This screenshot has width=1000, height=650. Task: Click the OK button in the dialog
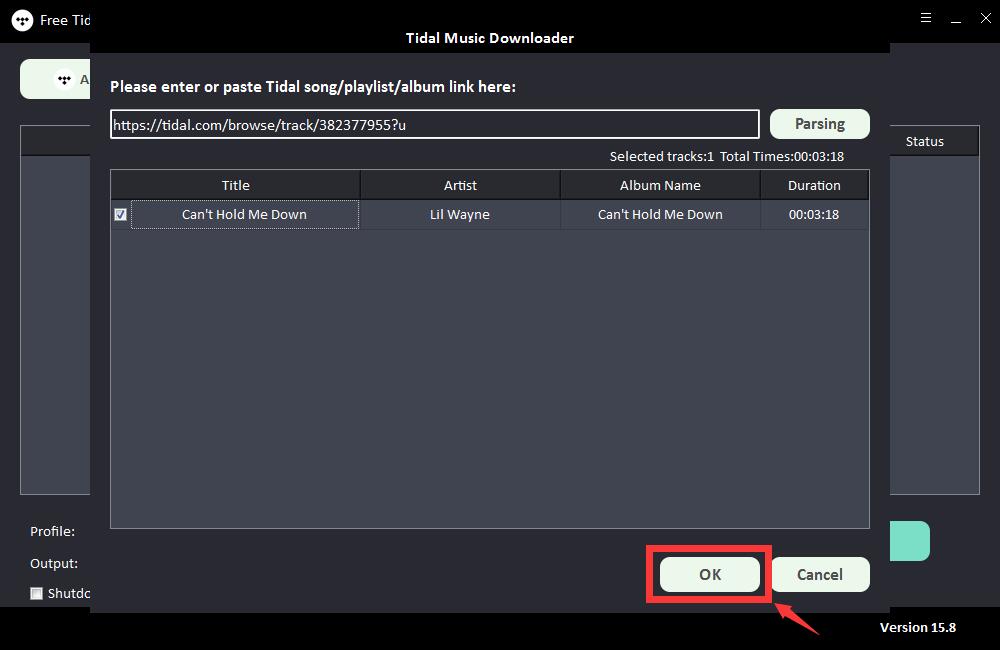709,574
